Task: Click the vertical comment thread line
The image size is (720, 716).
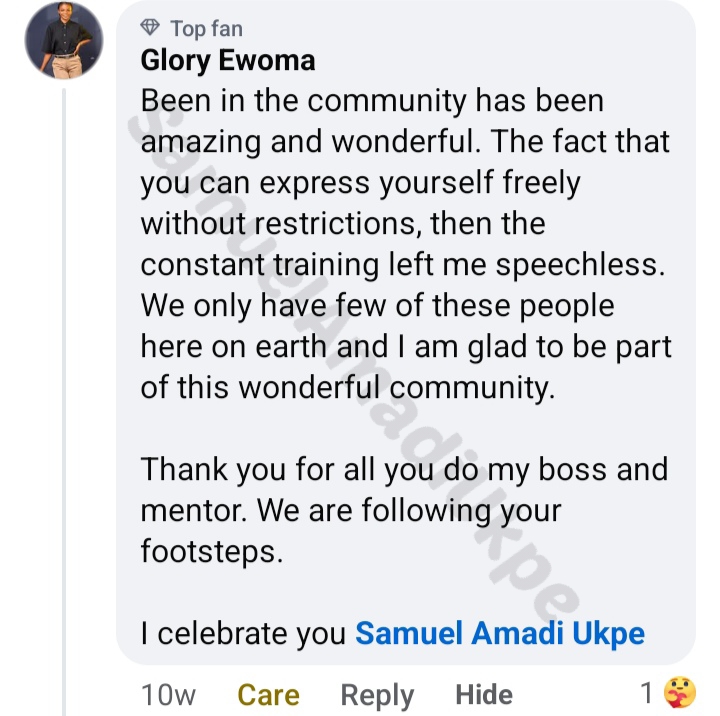Action: pyautogui.click(x=64, y=400)
